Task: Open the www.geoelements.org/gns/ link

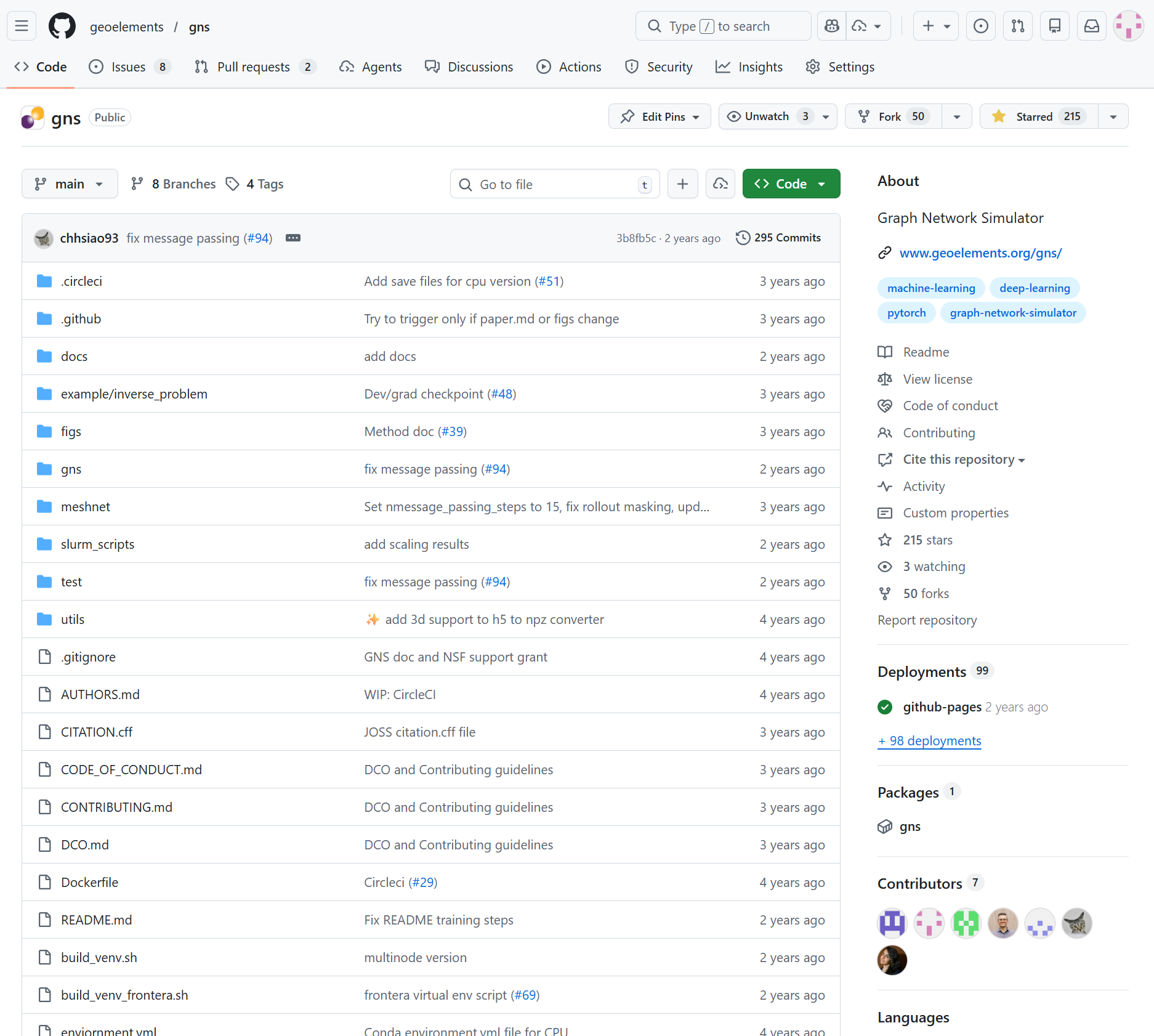Action: tap(980, 253)
